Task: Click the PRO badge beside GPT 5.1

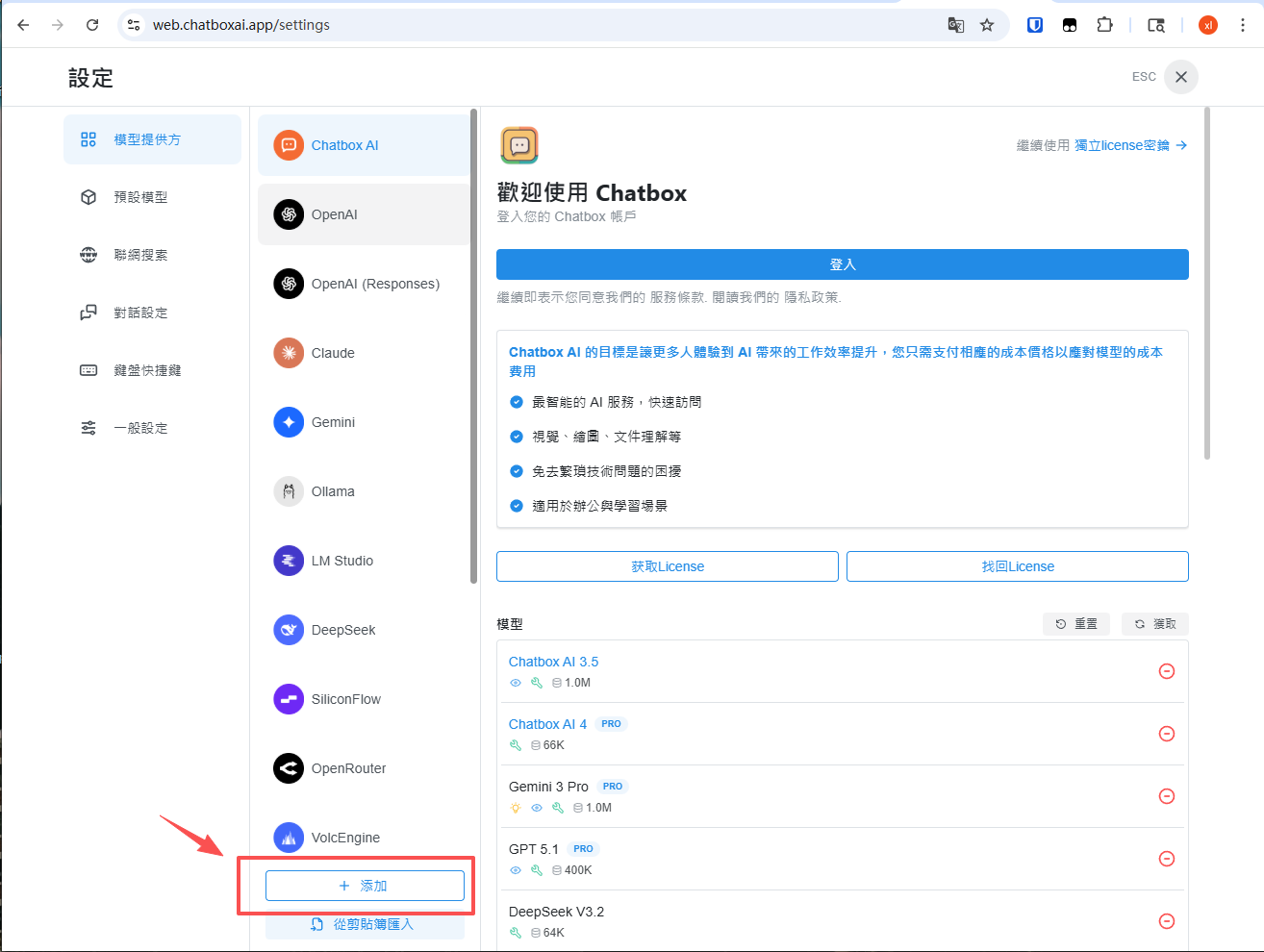Action: [x=583, y=849]
